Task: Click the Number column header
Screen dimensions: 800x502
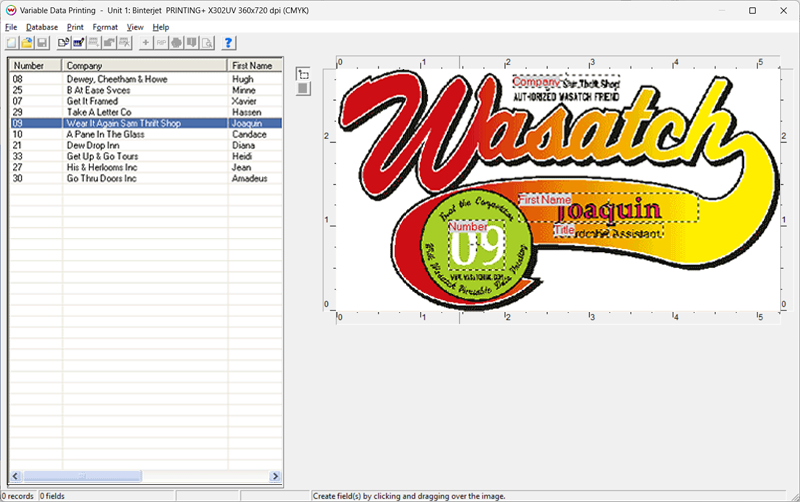Action: tap(36, 65)
